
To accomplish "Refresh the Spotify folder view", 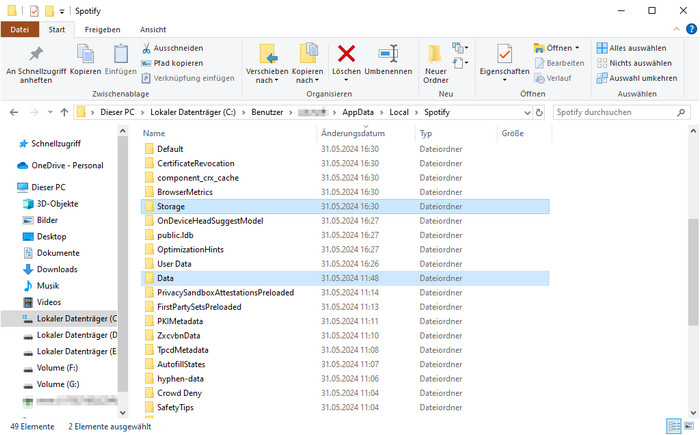I will pyautogui.click(x=539, y=113).
